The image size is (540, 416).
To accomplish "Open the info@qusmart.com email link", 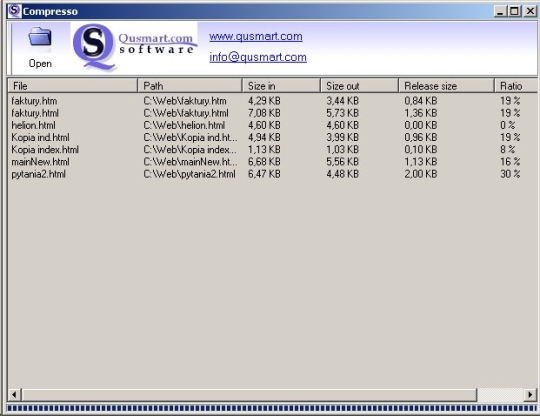I will point(258,57).
